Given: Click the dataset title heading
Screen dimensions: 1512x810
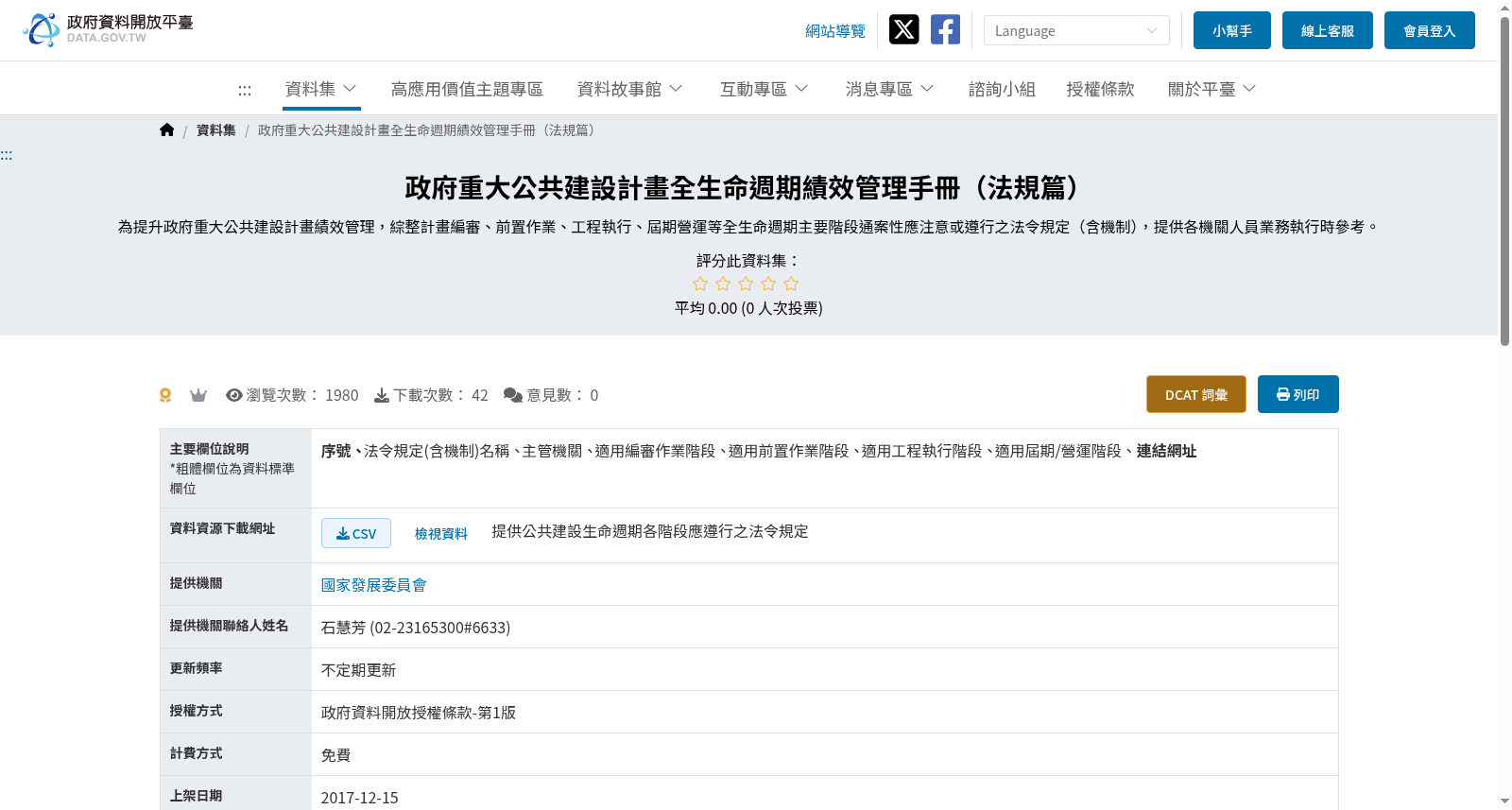Looking at the screenshot, I should 747,188.
